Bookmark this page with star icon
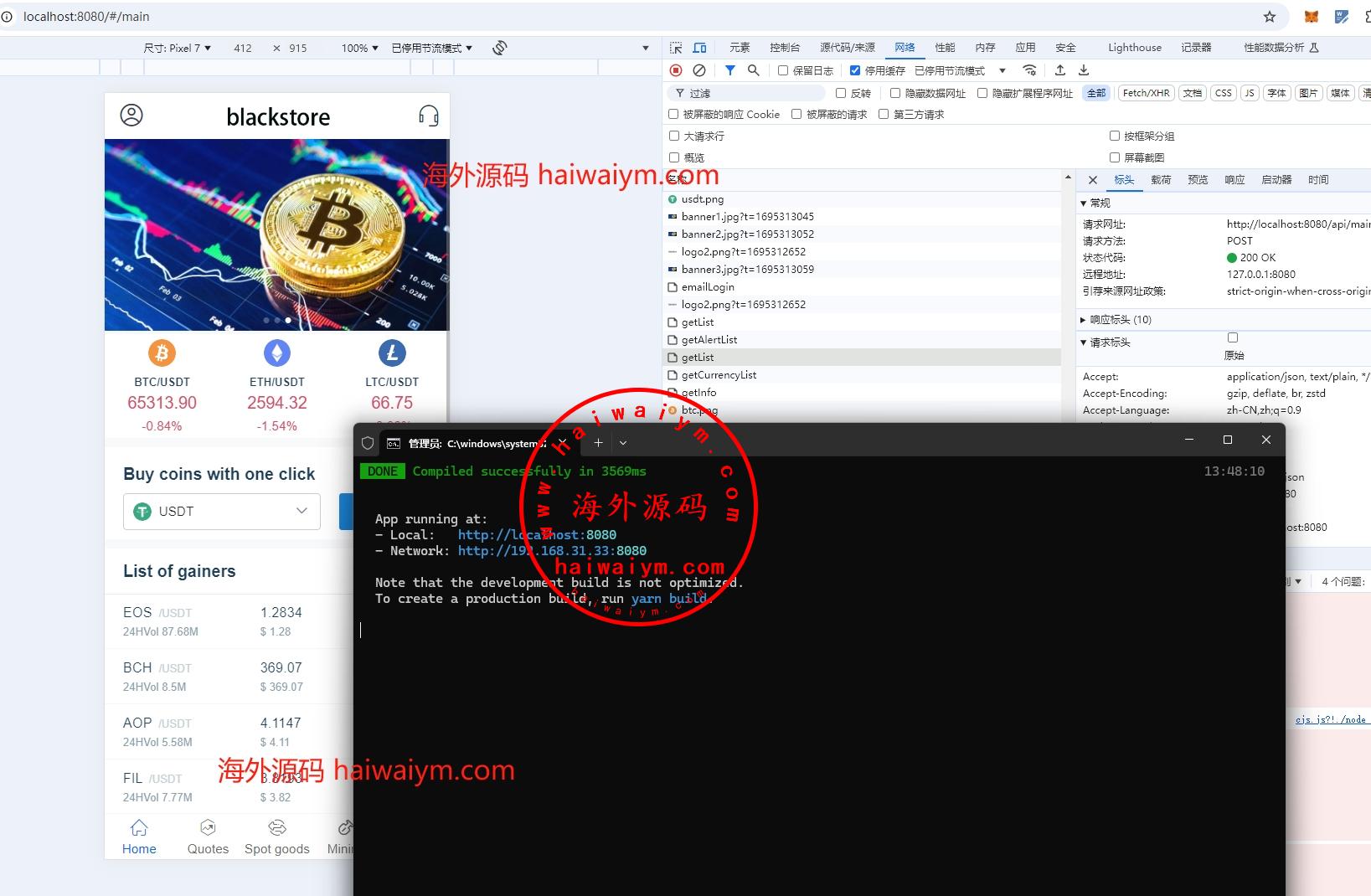 click(x=1270, y=17)
